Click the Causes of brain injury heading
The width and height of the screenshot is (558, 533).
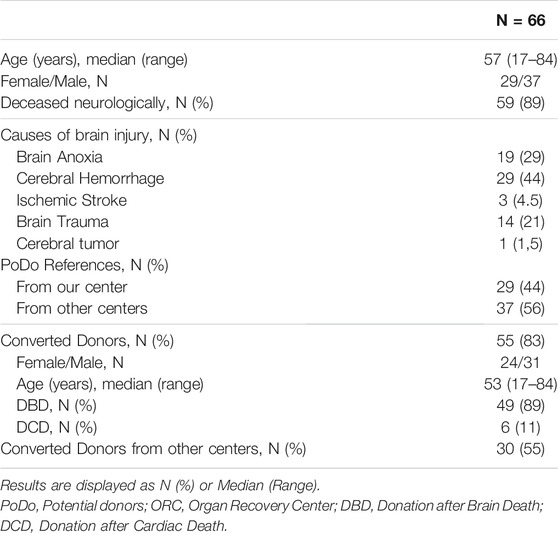(99, 136)
